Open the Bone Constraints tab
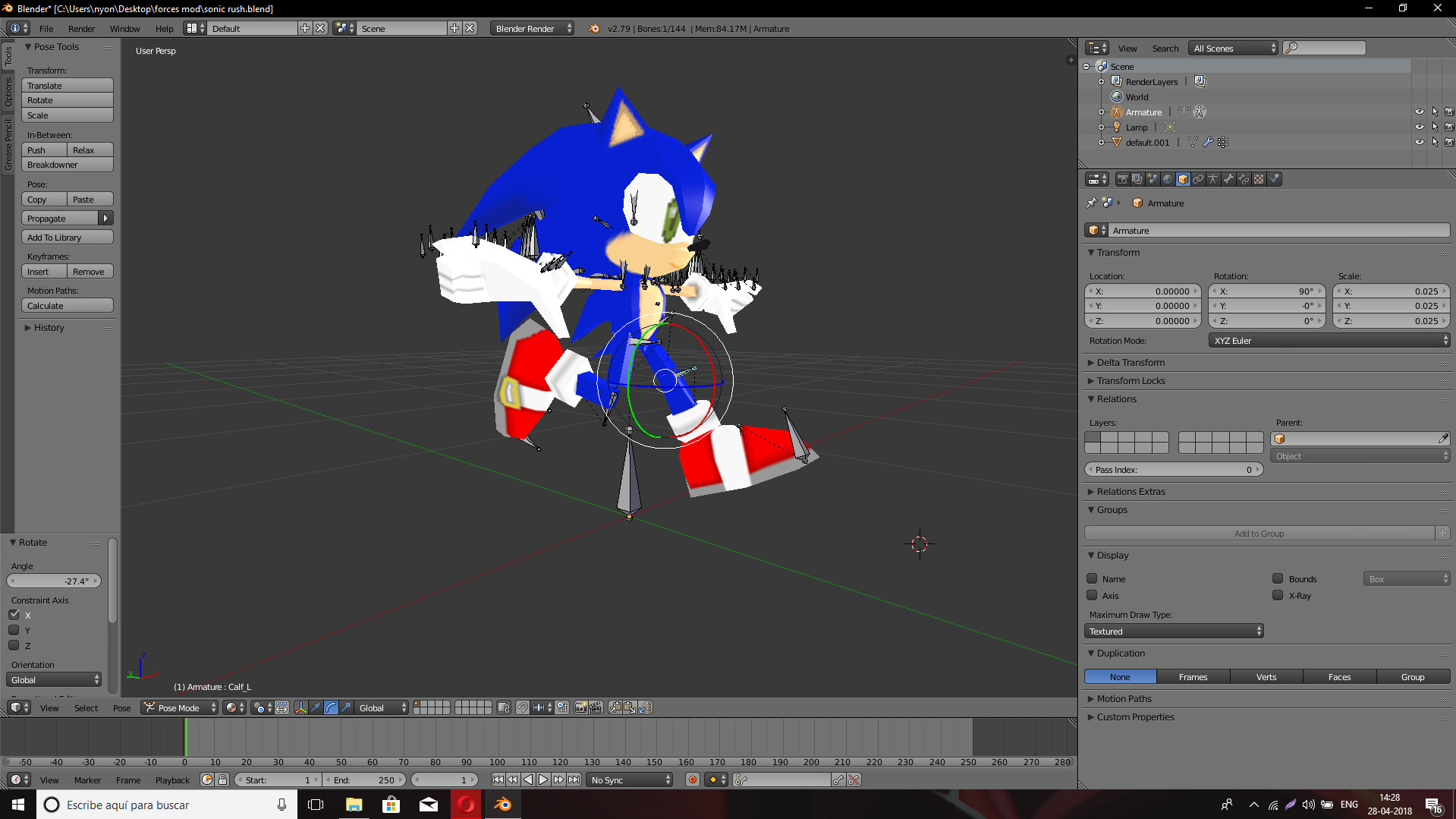 [x=1244, y=179]
